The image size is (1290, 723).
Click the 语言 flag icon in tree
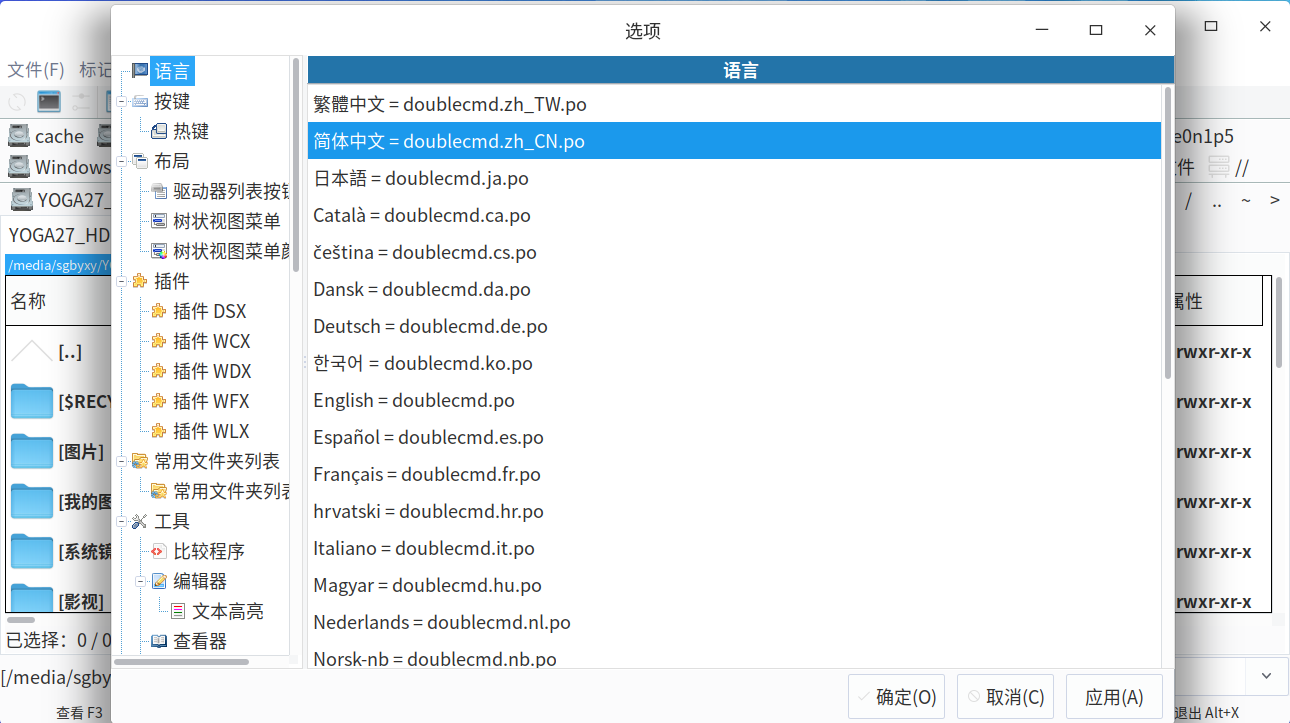pos(140,71)
